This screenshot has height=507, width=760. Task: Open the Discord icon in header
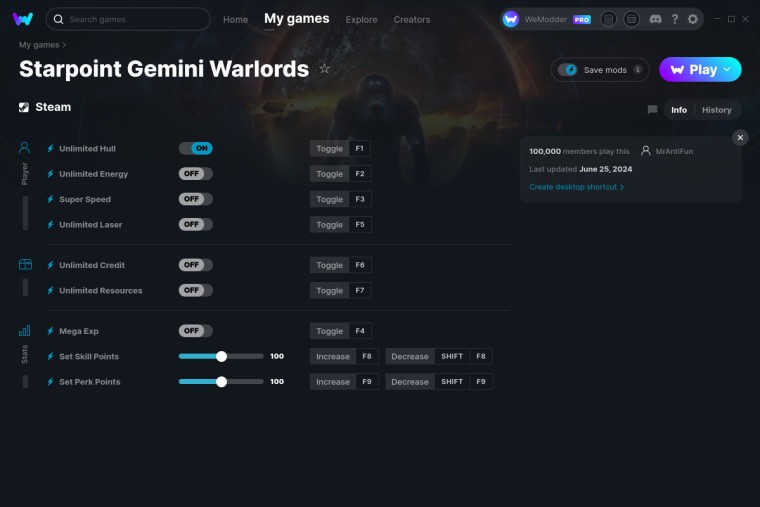click(x=655, y=19)
